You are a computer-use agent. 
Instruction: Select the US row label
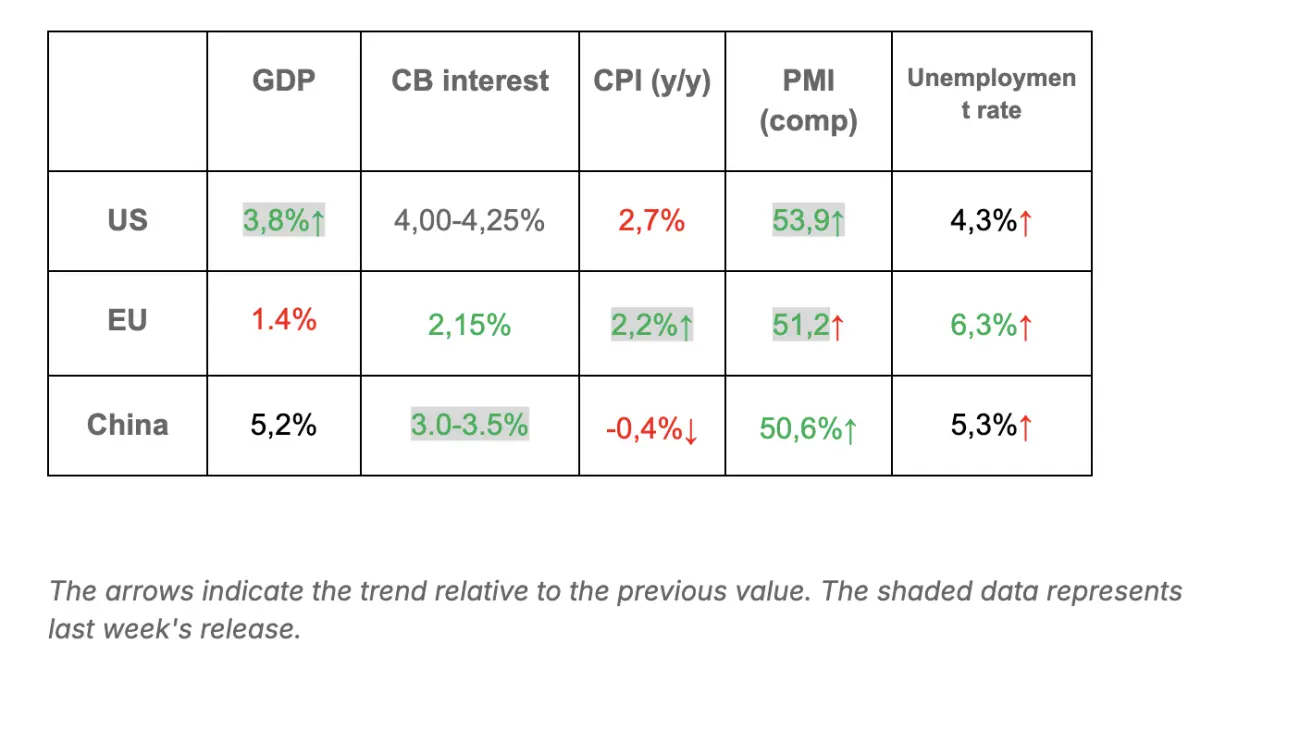[x=127, y=220]
